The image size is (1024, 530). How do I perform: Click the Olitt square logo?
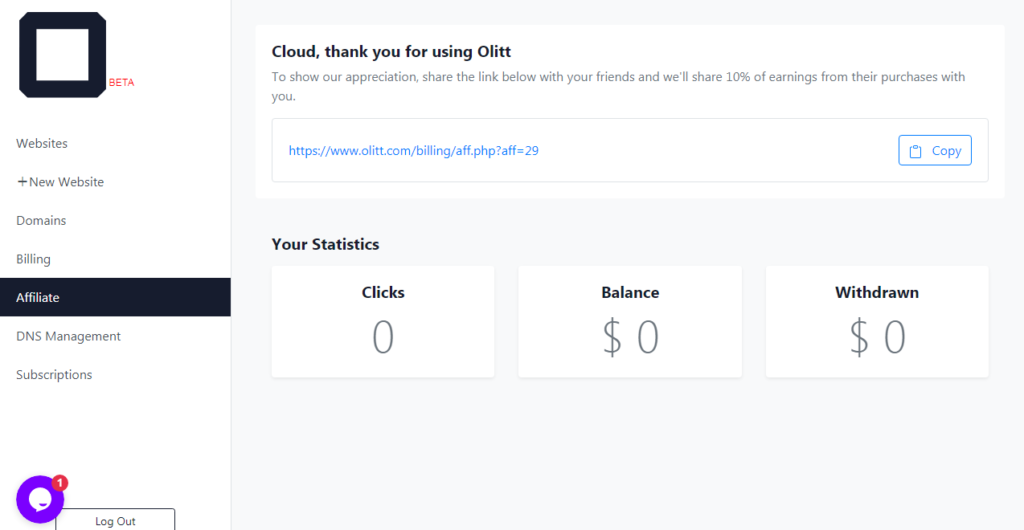[x=62, y=55]
